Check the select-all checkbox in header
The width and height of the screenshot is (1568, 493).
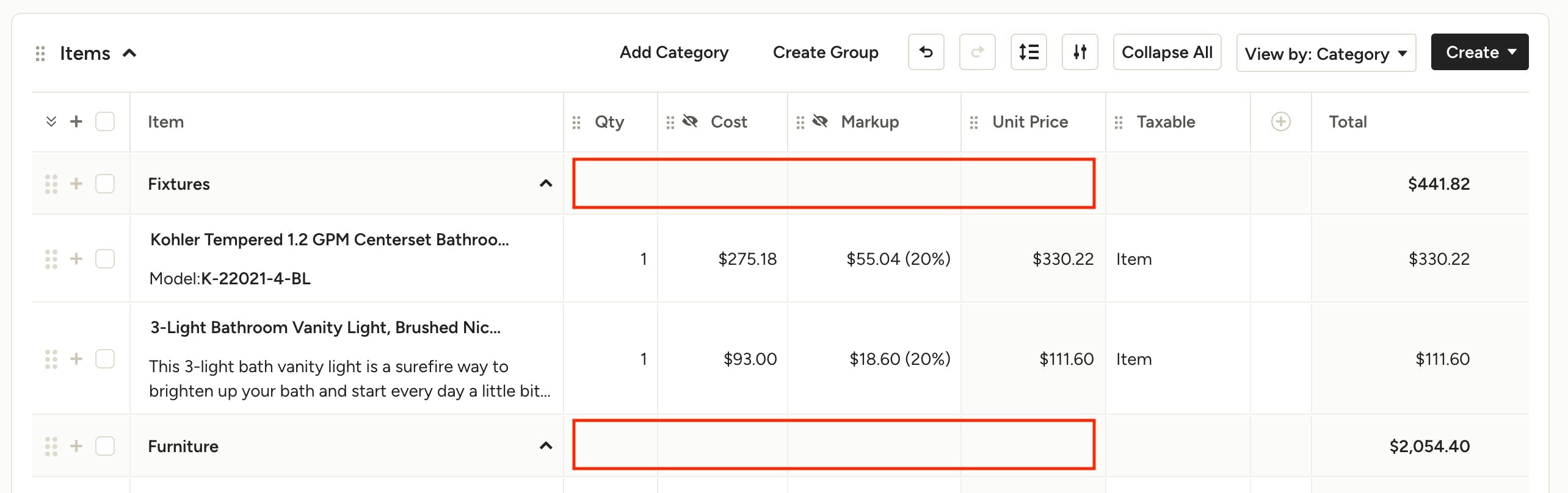pos(105,121)
